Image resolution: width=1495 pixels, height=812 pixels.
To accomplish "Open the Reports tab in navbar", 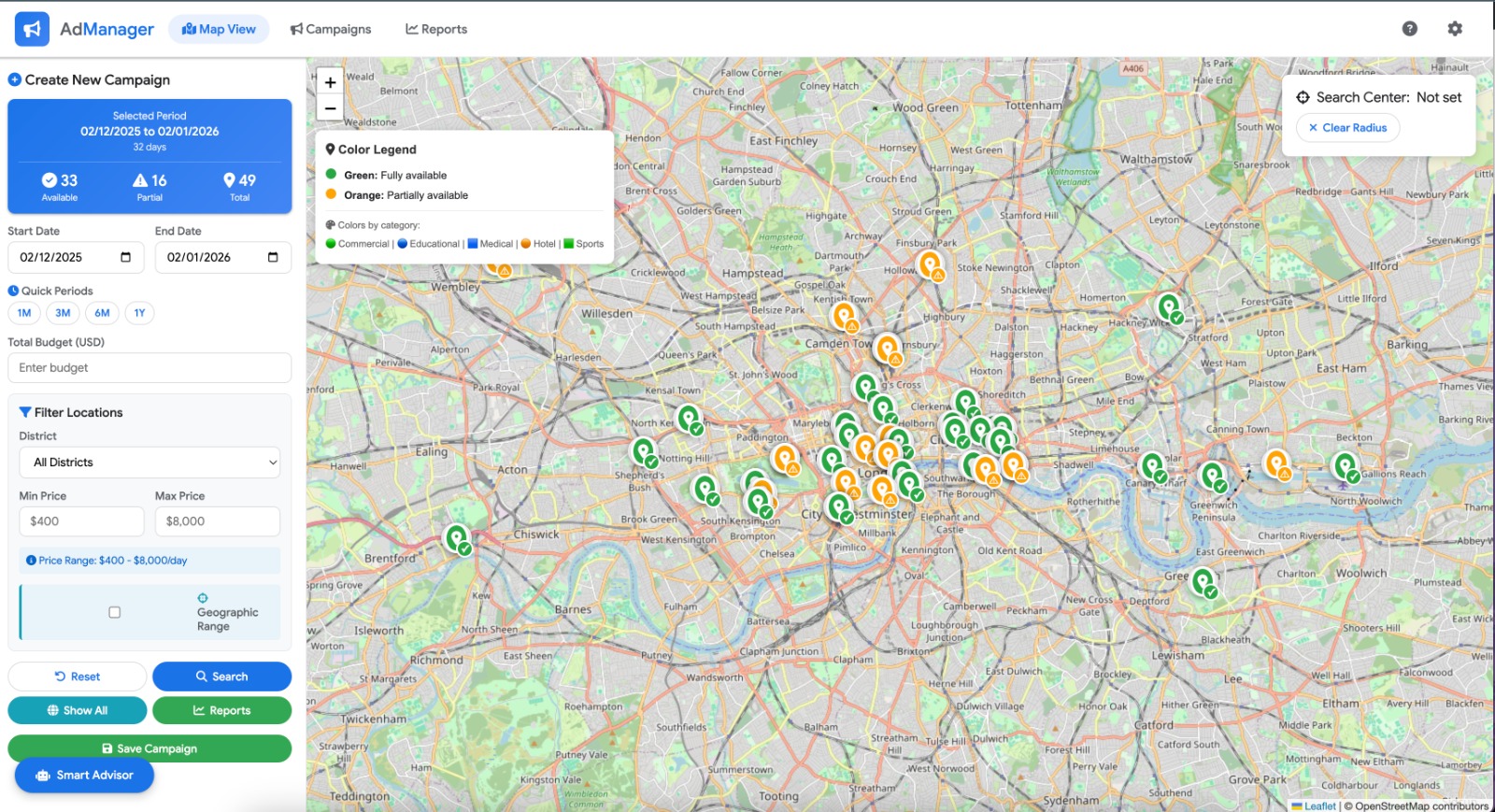I will (436, 29).
